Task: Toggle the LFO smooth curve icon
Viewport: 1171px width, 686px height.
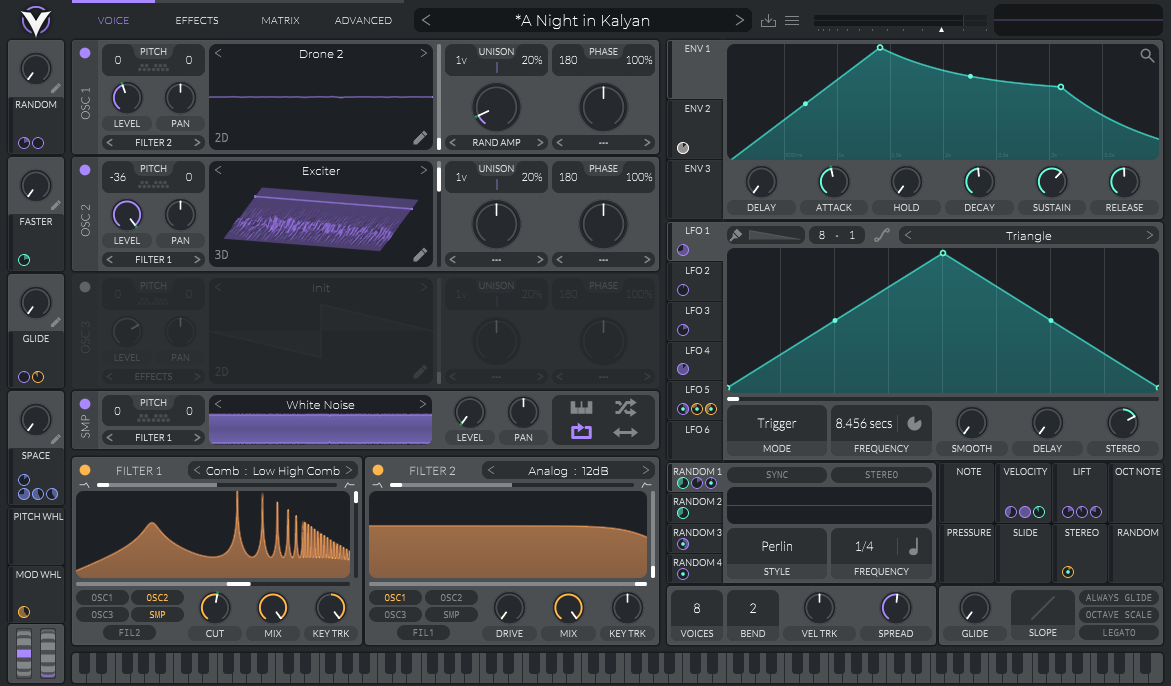Action: pyautogui.click(x=881, y=236)
